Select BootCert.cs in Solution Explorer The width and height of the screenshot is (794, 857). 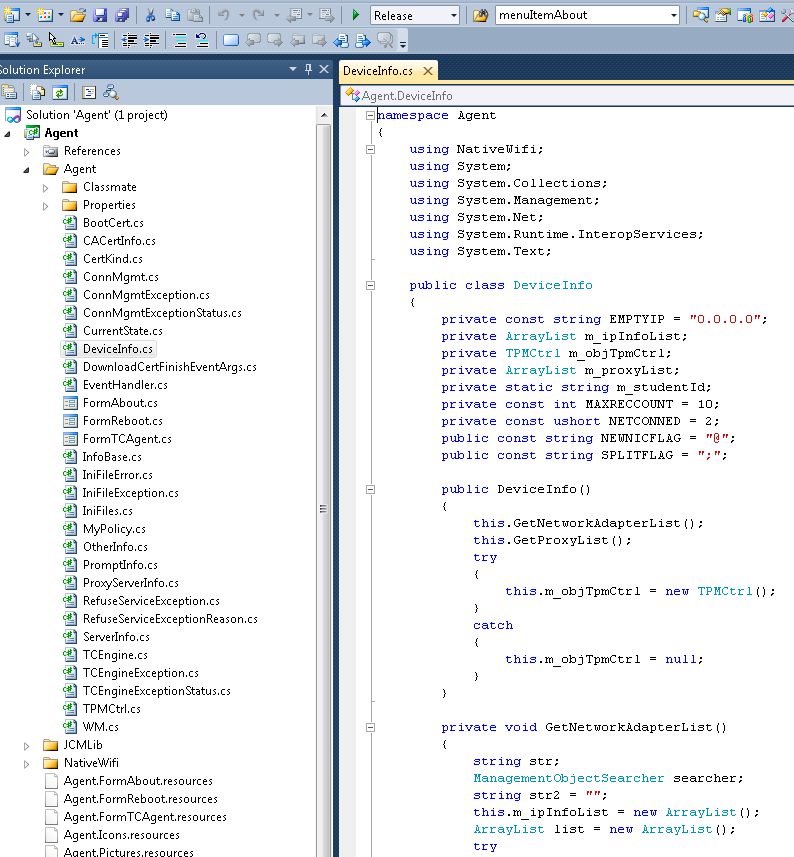(x=113, y=223)
